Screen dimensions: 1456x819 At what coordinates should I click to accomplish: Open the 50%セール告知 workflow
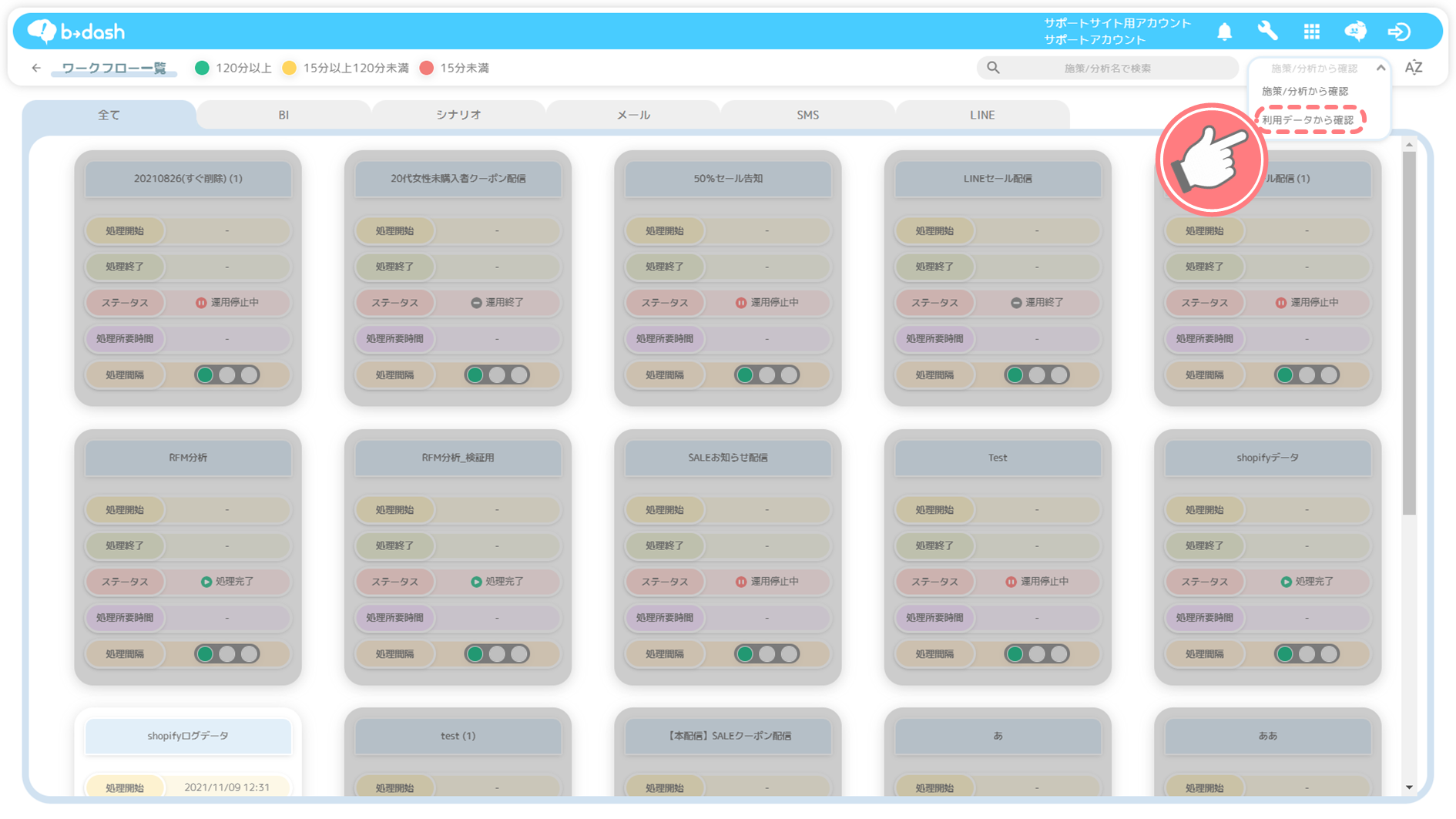728,179
